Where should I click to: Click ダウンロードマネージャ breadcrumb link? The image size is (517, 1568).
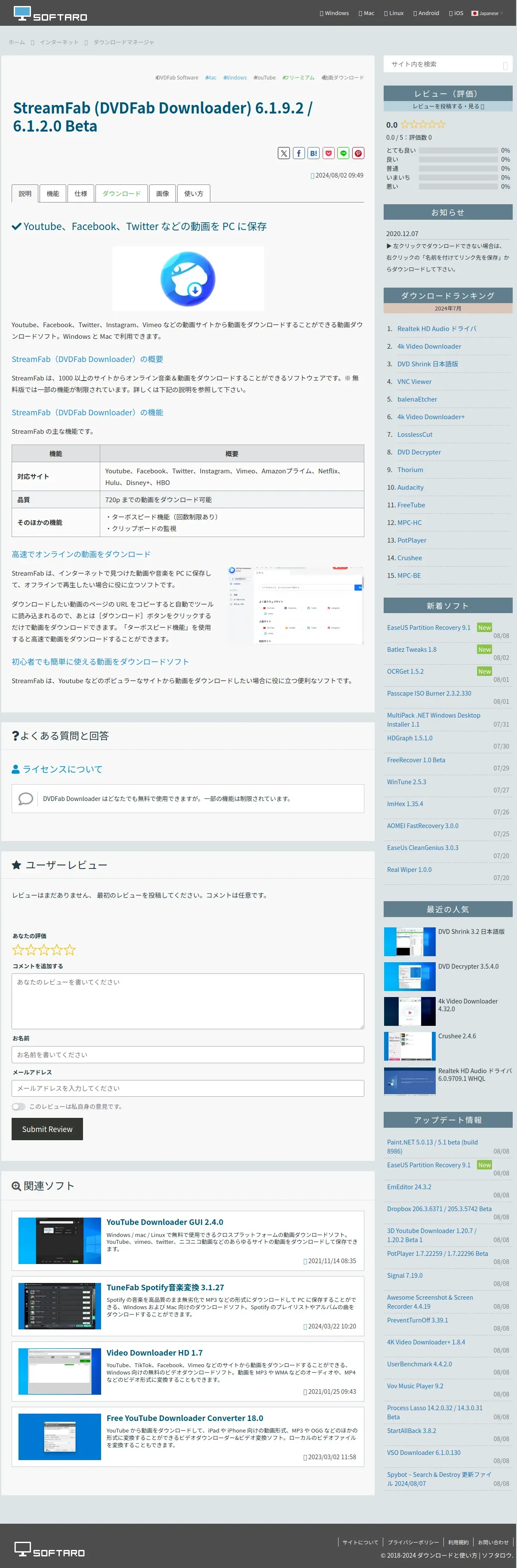pyautogui.click(x=123, y=42)
